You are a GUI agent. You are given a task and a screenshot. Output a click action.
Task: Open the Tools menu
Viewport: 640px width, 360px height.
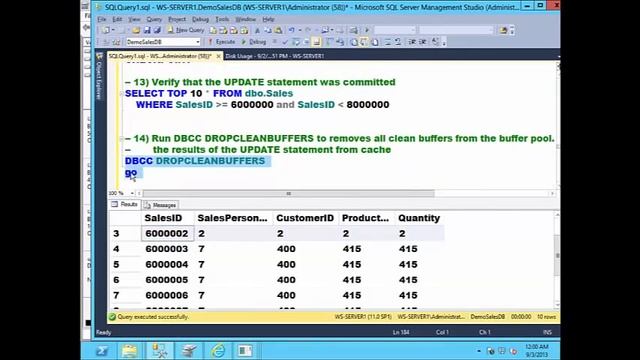tap(222, 19)
